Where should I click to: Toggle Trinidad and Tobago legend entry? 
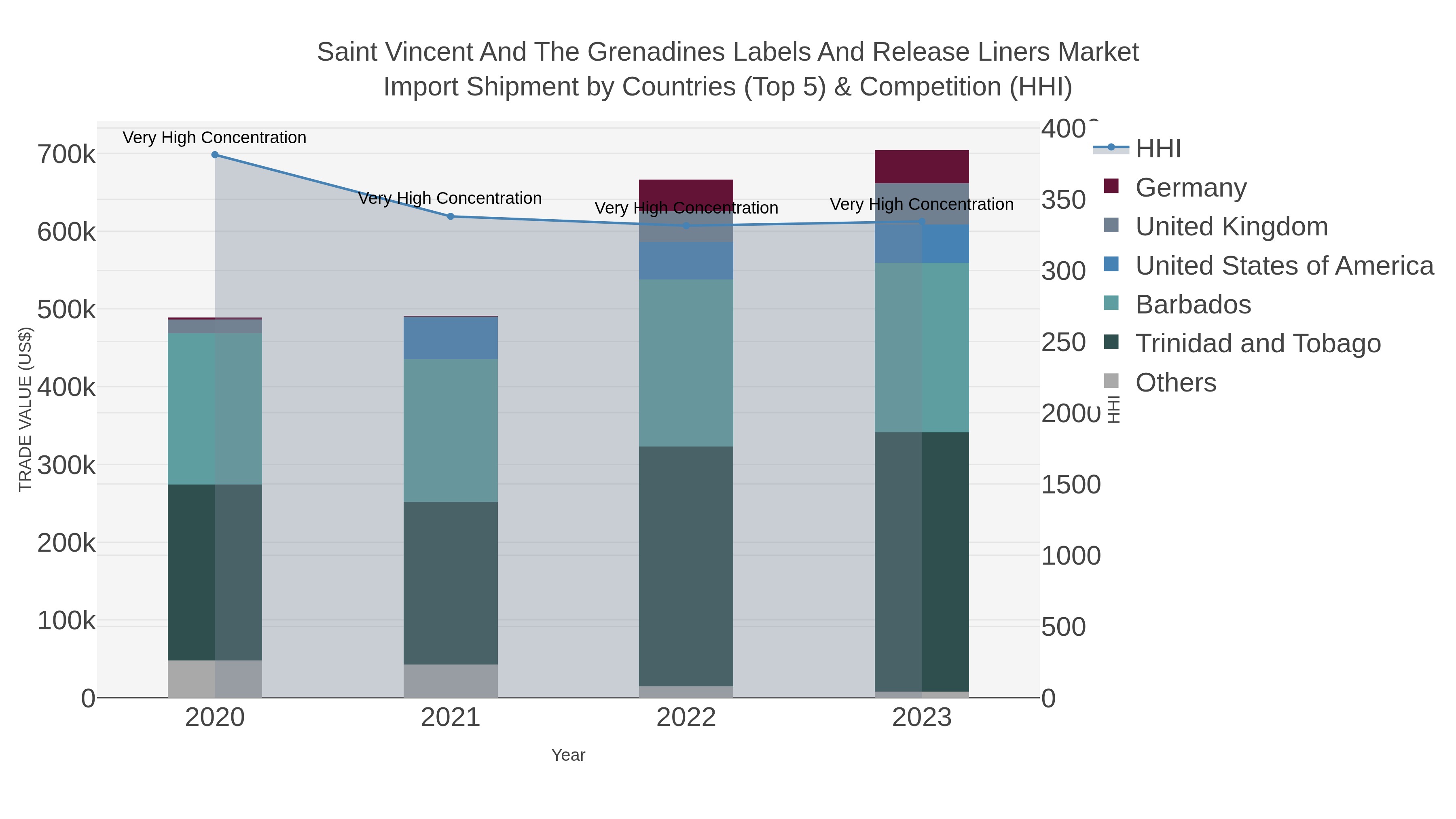pos(1242,344)
